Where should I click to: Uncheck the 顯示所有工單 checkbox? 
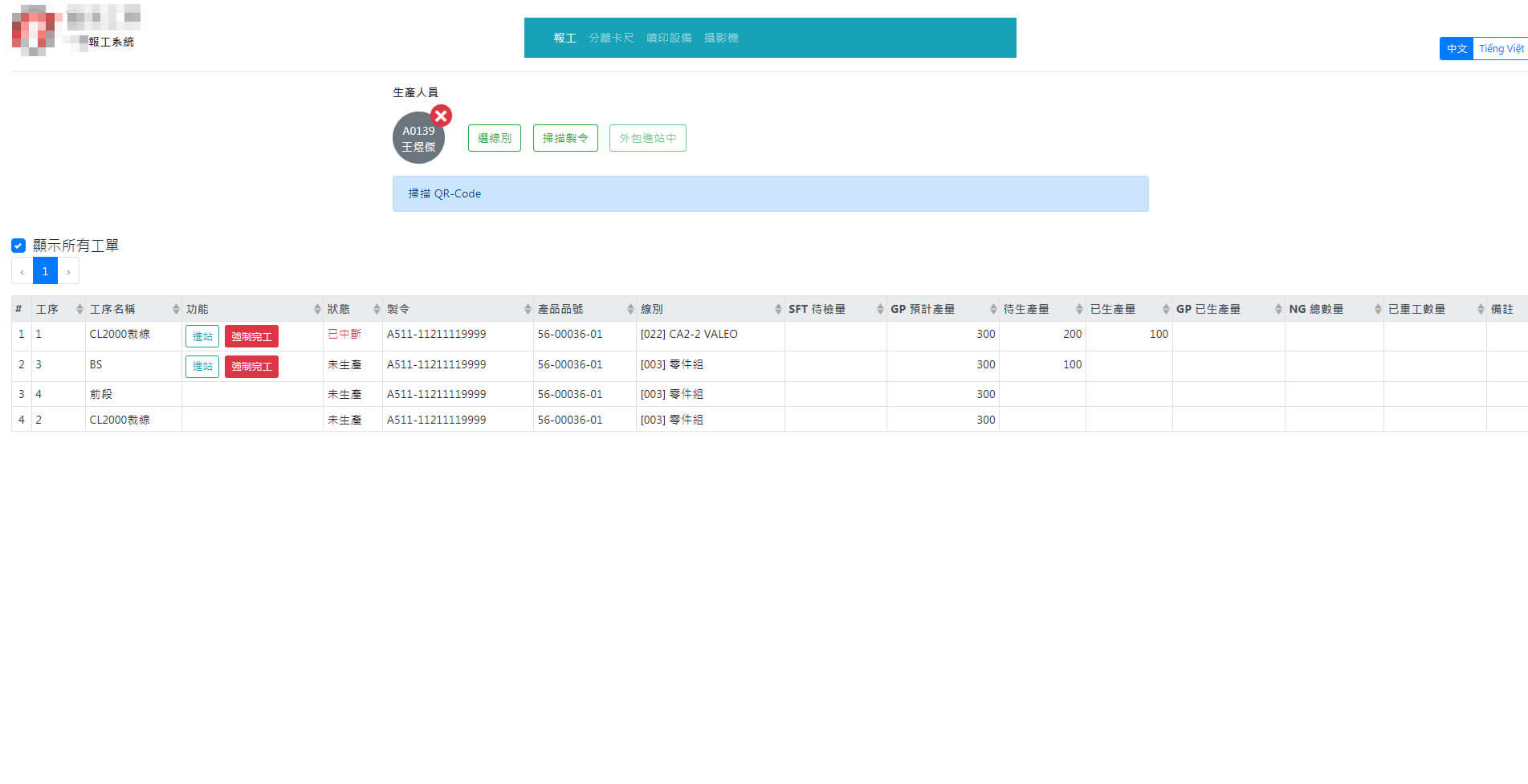click(x=18, y=246)
